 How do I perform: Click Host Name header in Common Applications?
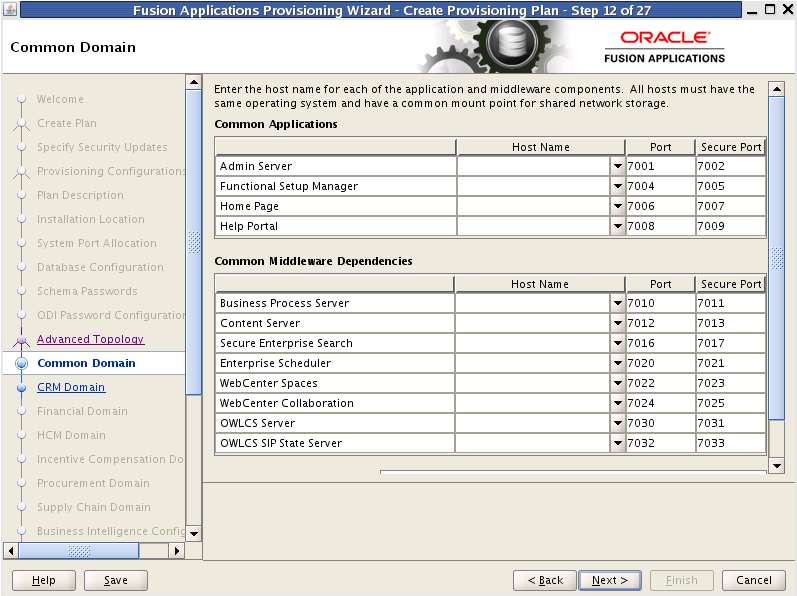[x=540, y=147]
